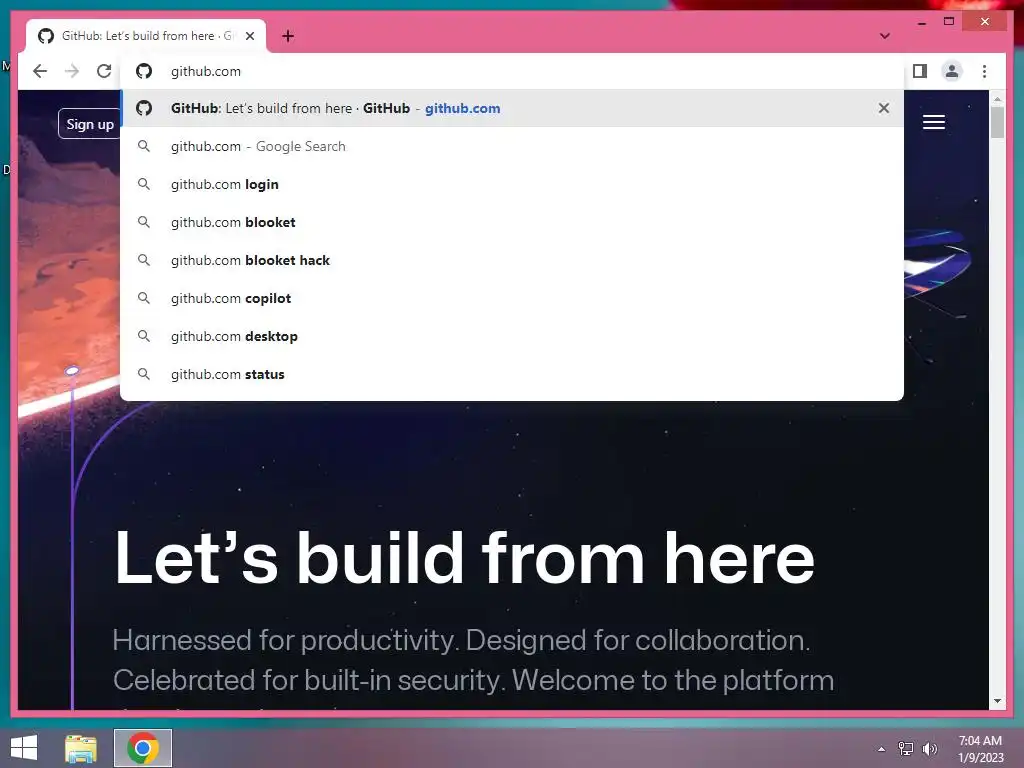Go back using the browser back arrow
Image resolution: width=1024 pixels, height=768 pixels.
pos(40,71)
